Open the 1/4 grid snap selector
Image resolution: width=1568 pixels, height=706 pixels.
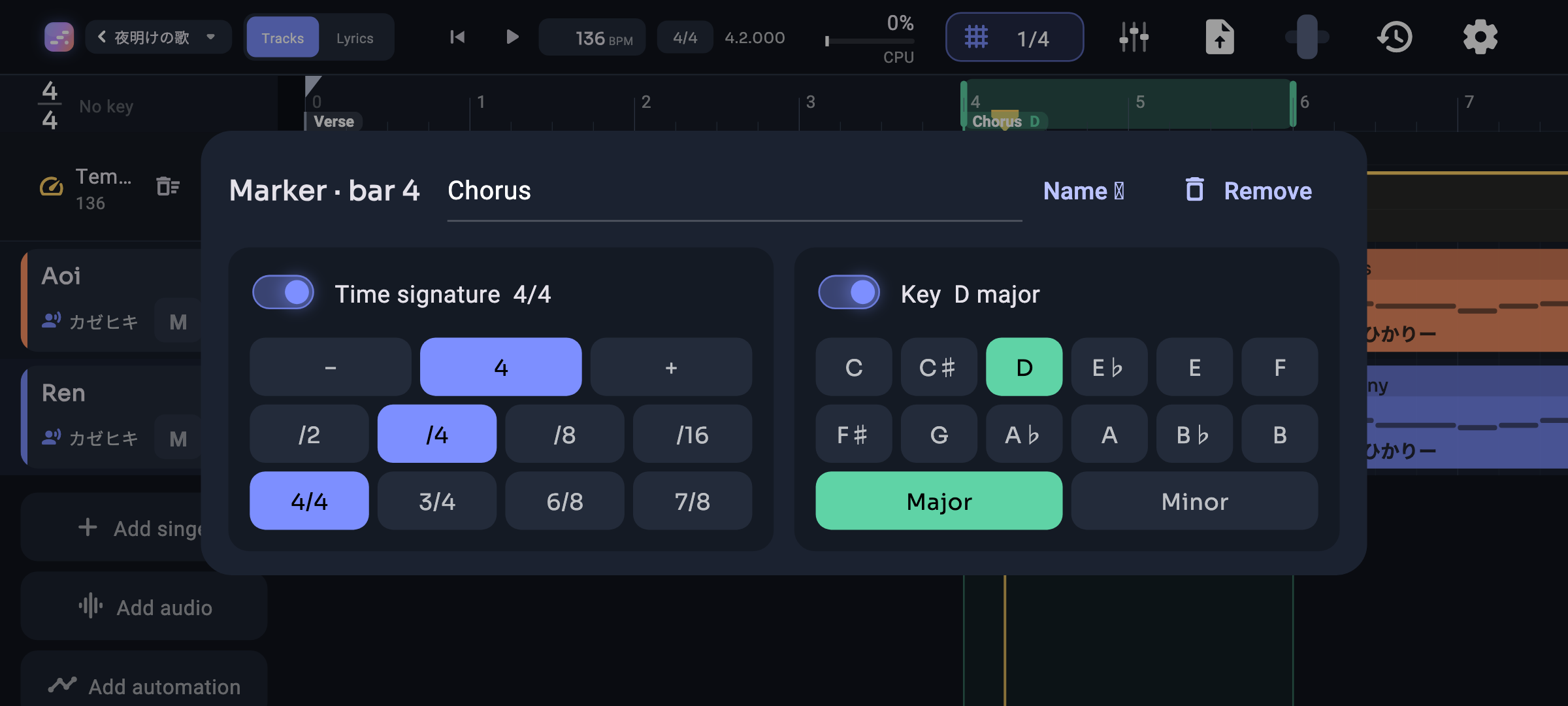[x=1015, y=37]
